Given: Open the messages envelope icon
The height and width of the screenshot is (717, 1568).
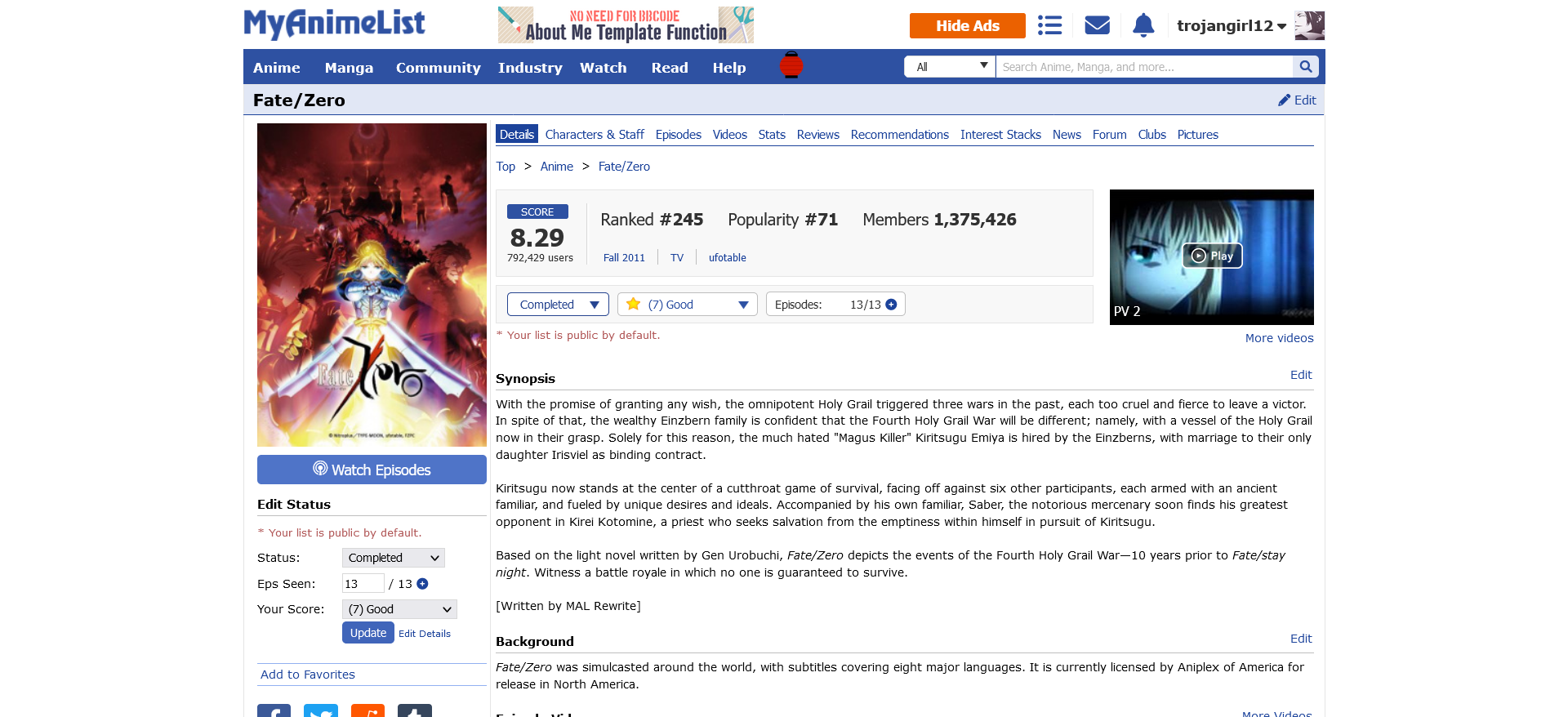Looking at the screenshot, I should [1097, 25].
